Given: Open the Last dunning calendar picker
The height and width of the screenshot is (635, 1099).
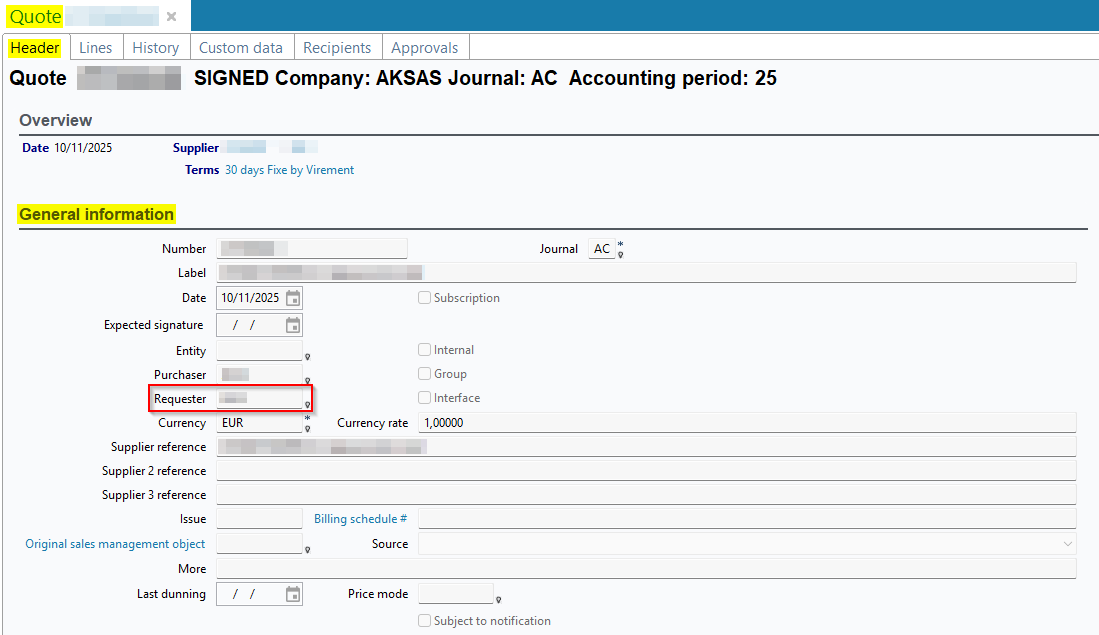Looking at the screenshot, I should (292, 594).
